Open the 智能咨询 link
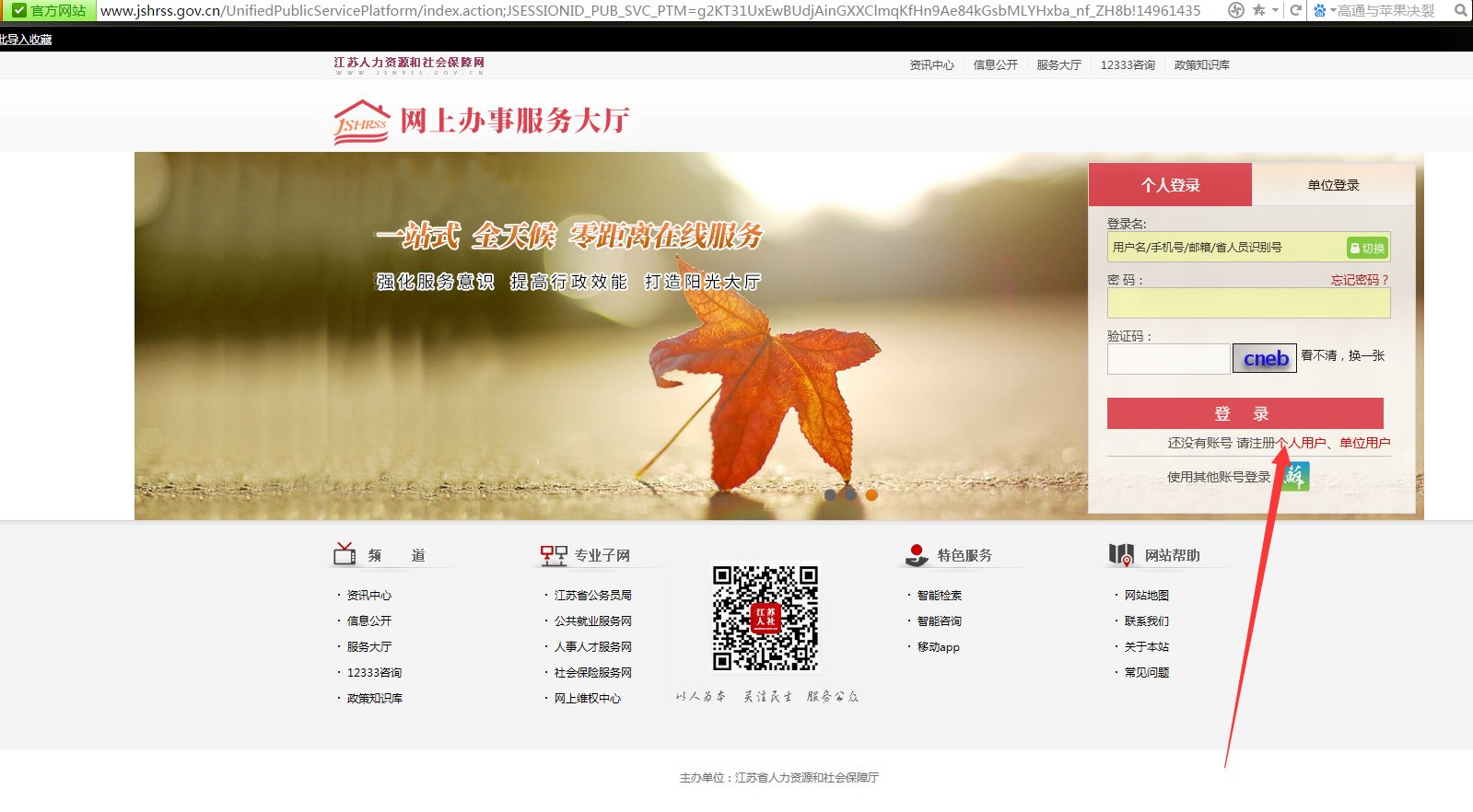Screen dimensions: 1473x812 tap(939, 621)
